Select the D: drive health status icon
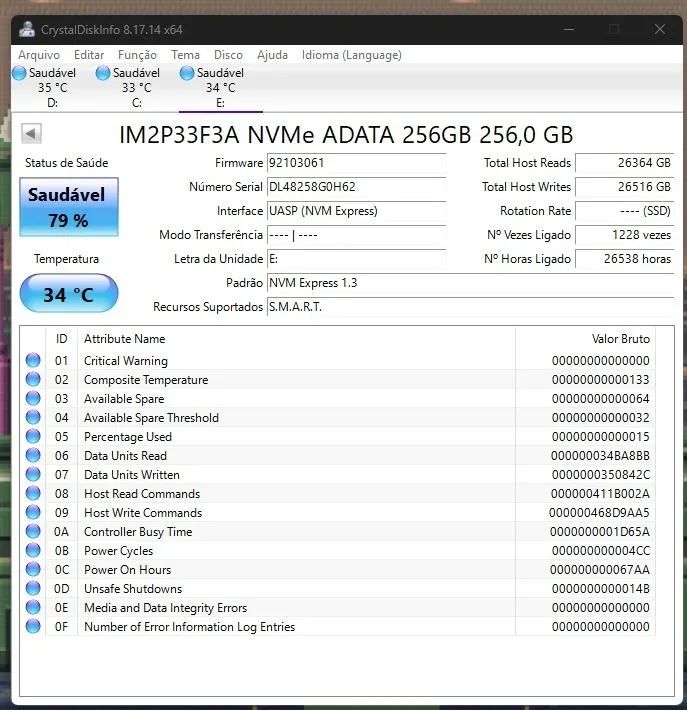 pos(19,73)
